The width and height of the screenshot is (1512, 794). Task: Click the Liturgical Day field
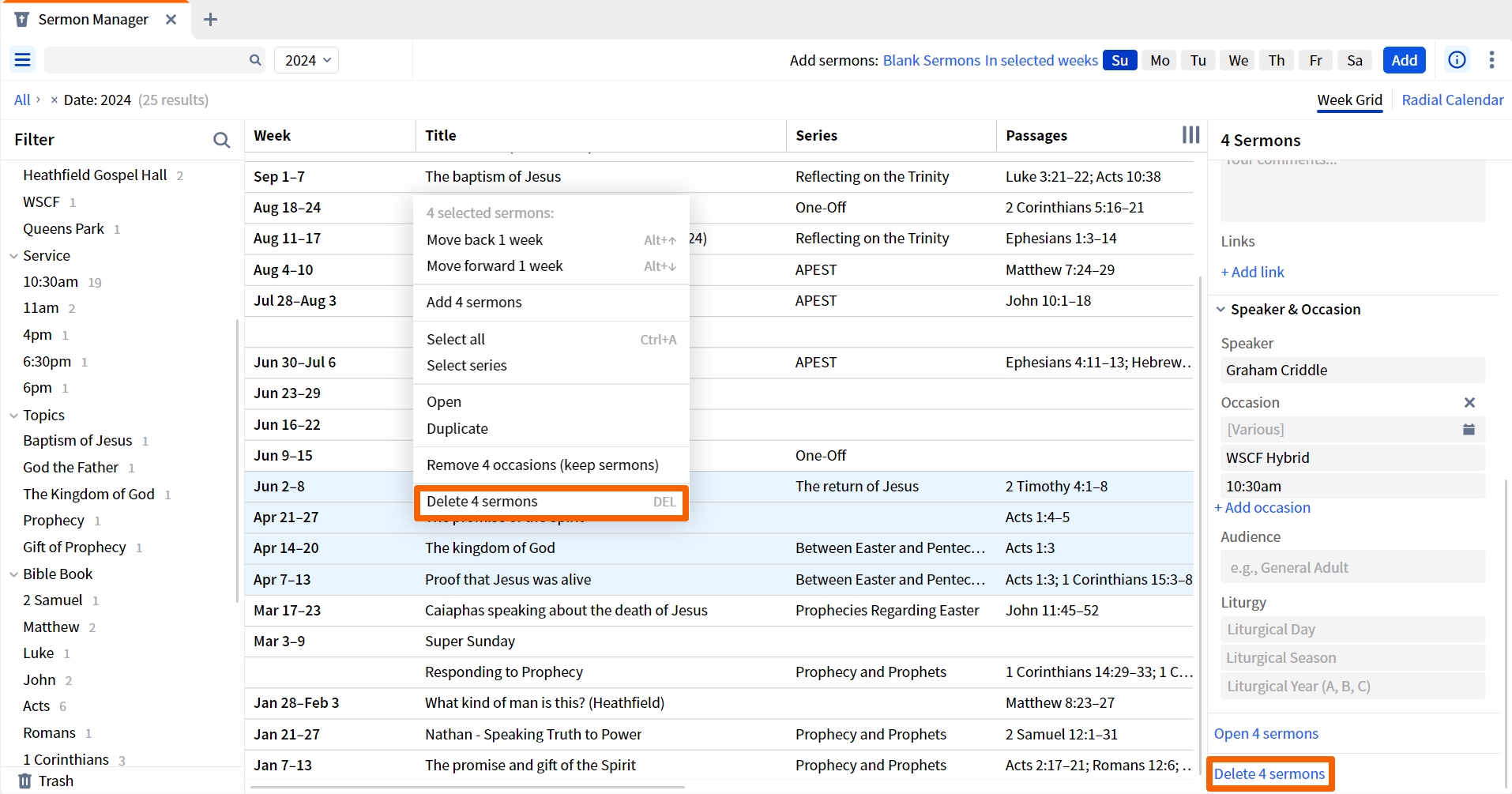pos(1352,630)
